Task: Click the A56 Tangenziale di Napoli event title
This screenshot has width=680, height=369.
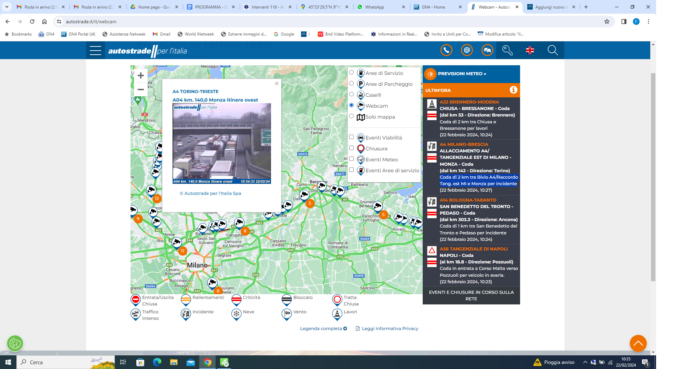Action: [x=474, y=249]
